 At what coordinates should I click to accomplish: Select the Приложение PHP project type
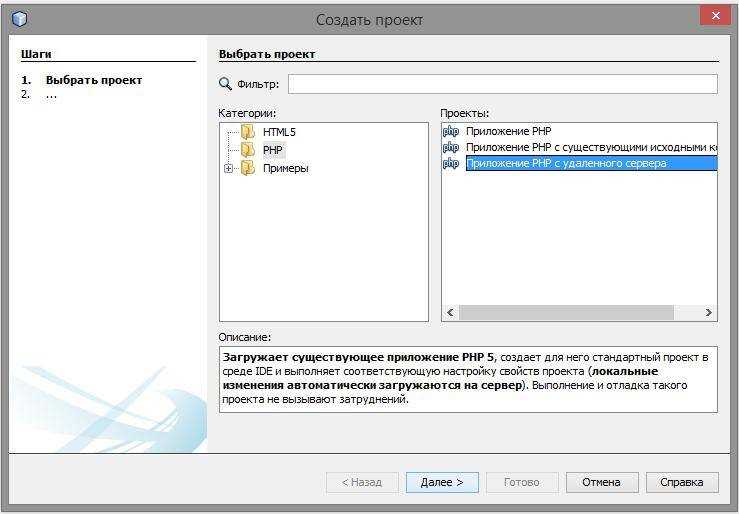coord(509,131)
